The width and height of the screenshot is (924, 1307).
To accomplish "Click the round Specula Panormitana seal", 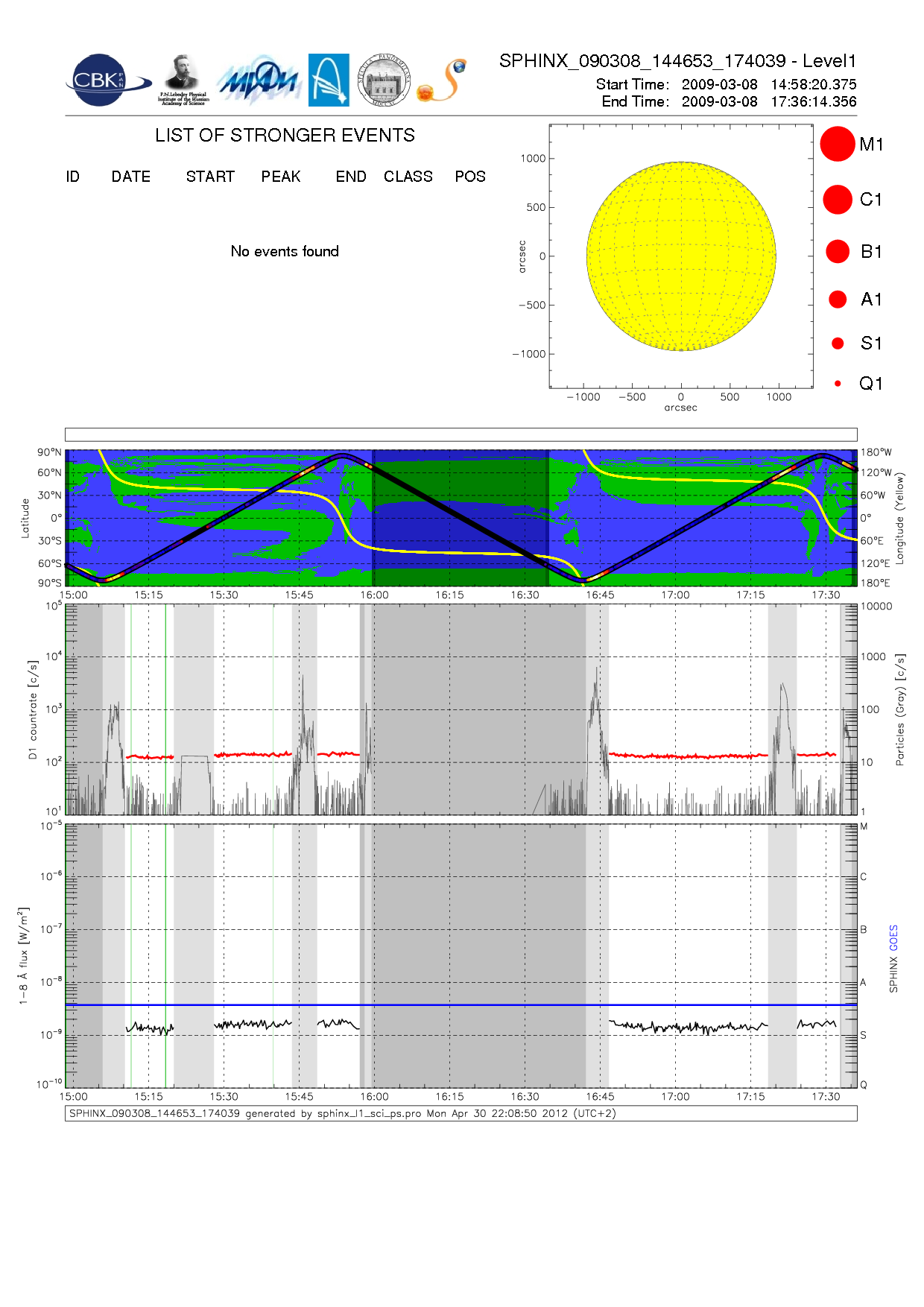I will click(384, 80).
